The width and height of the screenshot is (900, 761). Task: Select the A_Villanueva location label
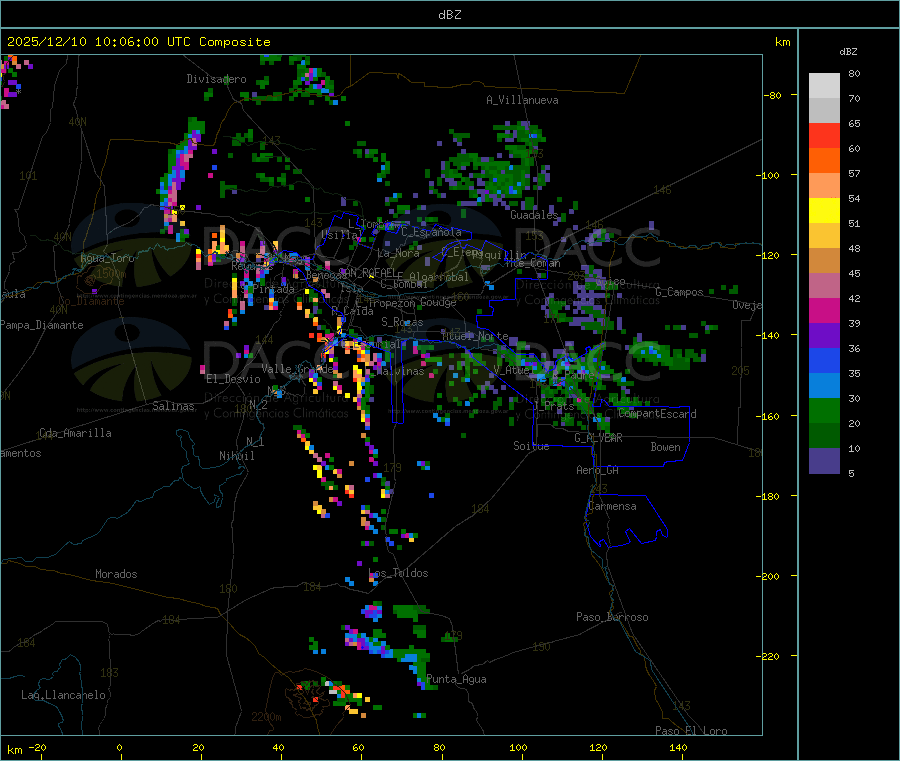[522, 100]
